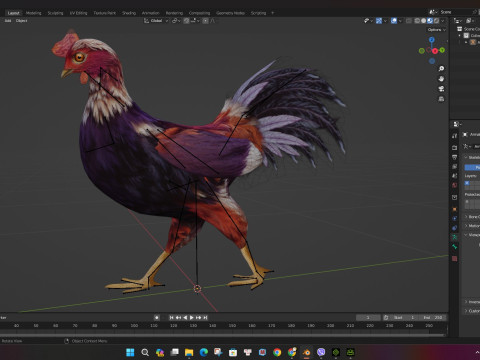
Task: Open the Object menu in viewport header
Action: pos(21,21)
